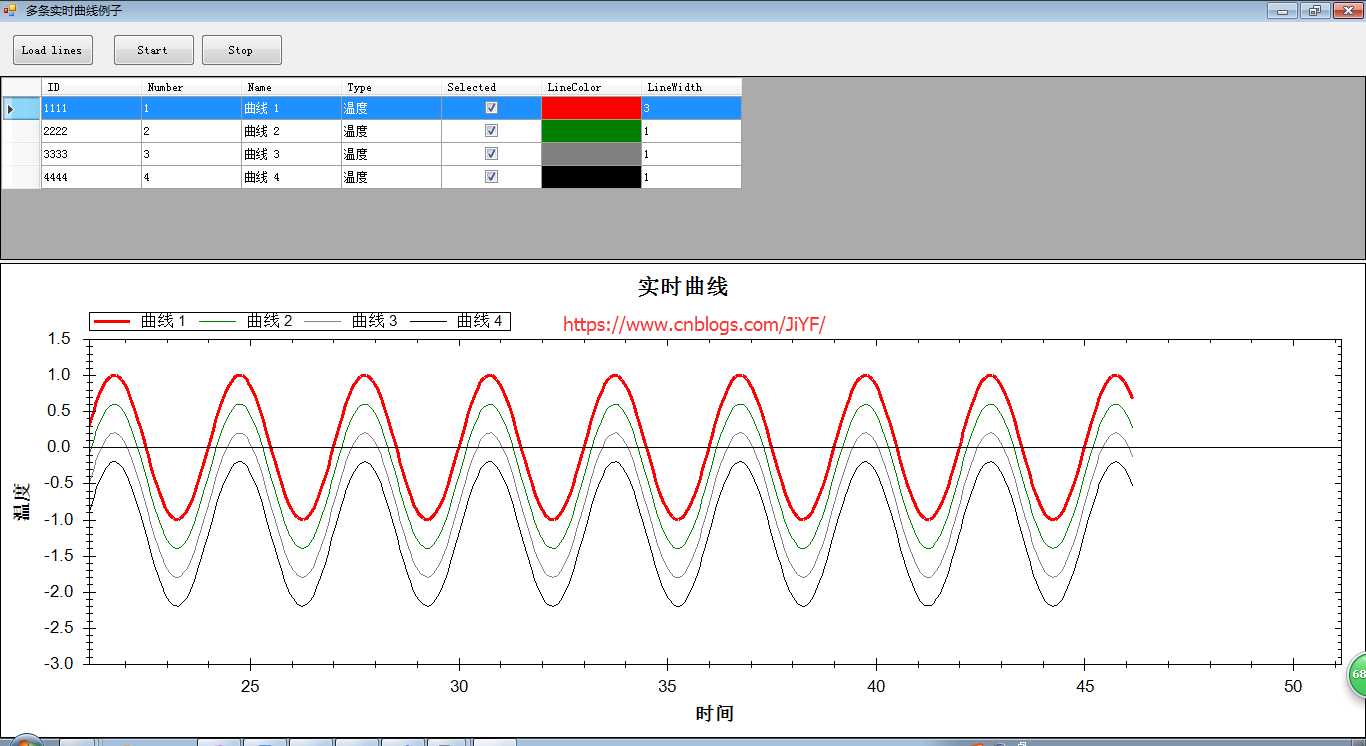Sort by the LineWidth column header
This screenshot has height=746, width=1366.
[691, 87]
